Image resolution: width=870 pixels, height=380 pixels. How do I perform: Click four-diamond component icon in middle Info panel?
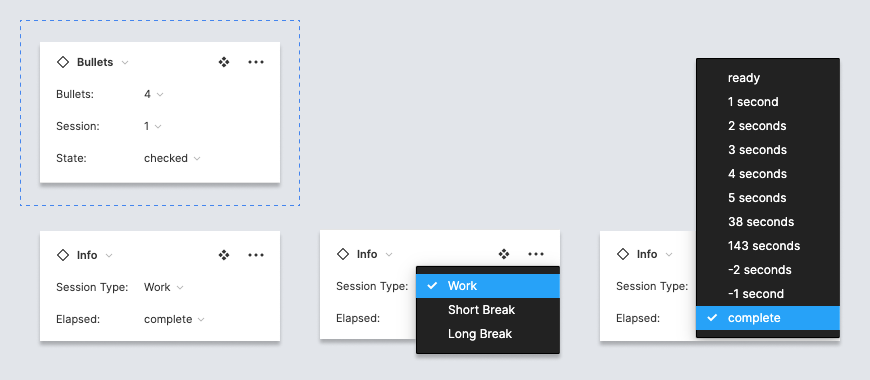pyautogui.click(x=504, y=254)
